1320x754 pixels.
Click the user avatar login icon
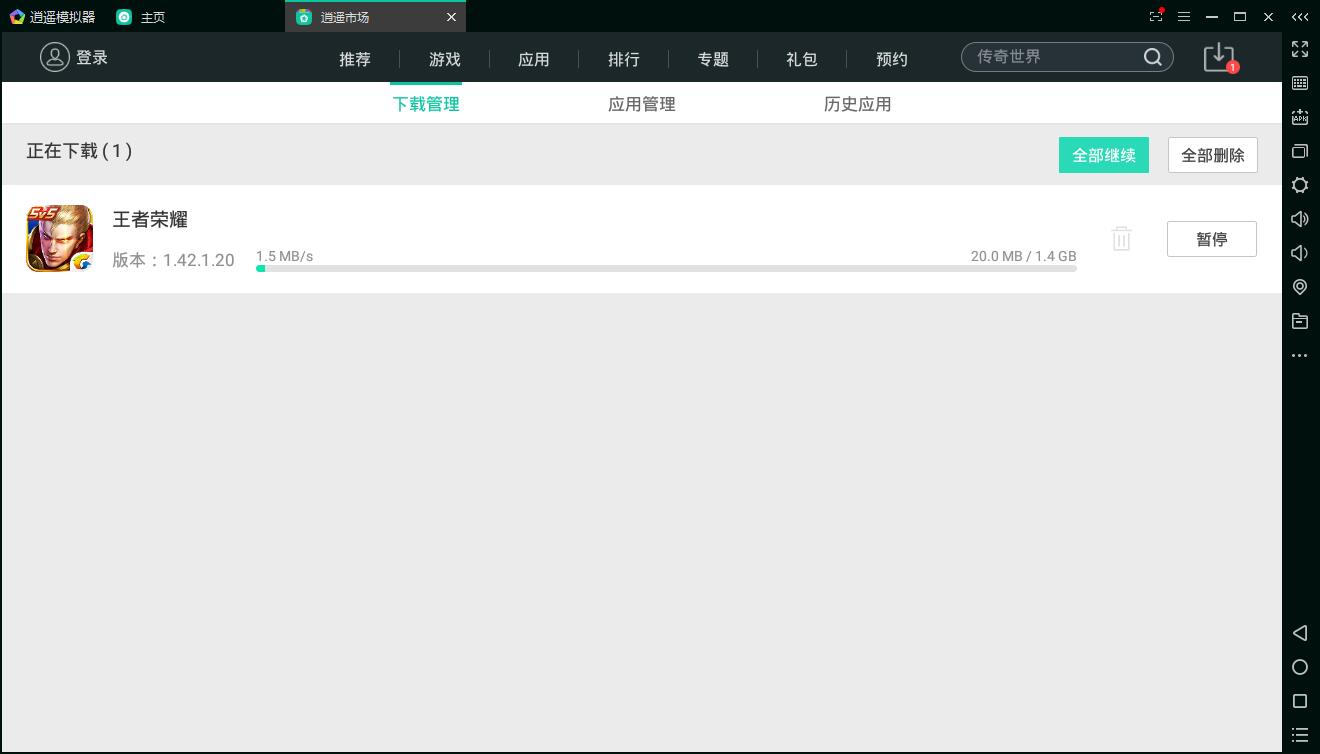click(x=54, y=57)
